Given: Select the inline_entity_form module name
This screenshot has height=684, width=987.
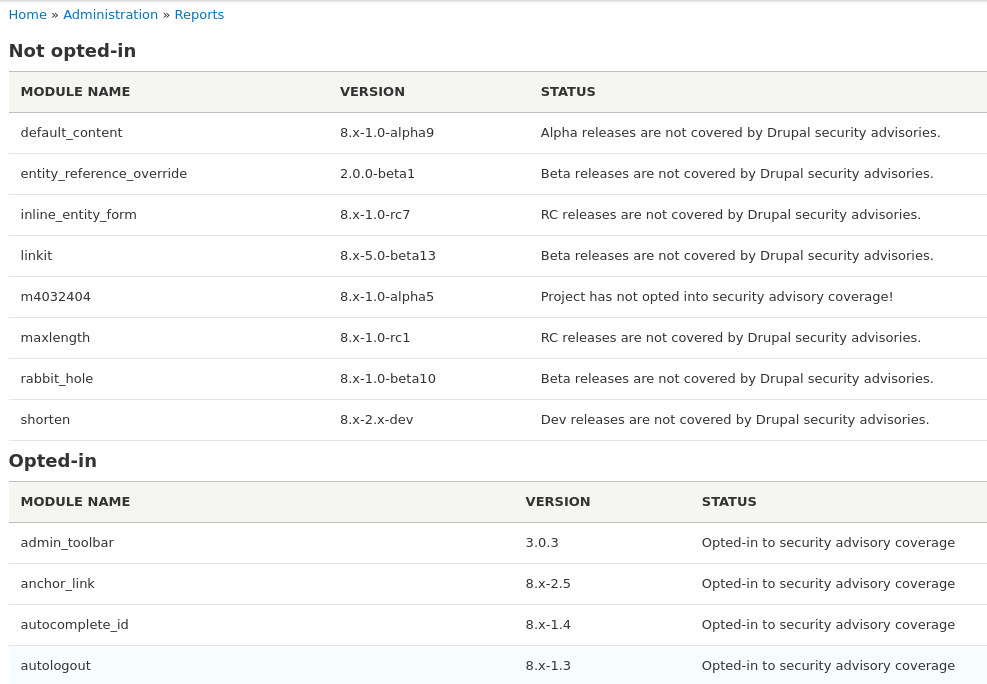Looking at the screenshot, I should pyautogui.click(x=79, y=215).
